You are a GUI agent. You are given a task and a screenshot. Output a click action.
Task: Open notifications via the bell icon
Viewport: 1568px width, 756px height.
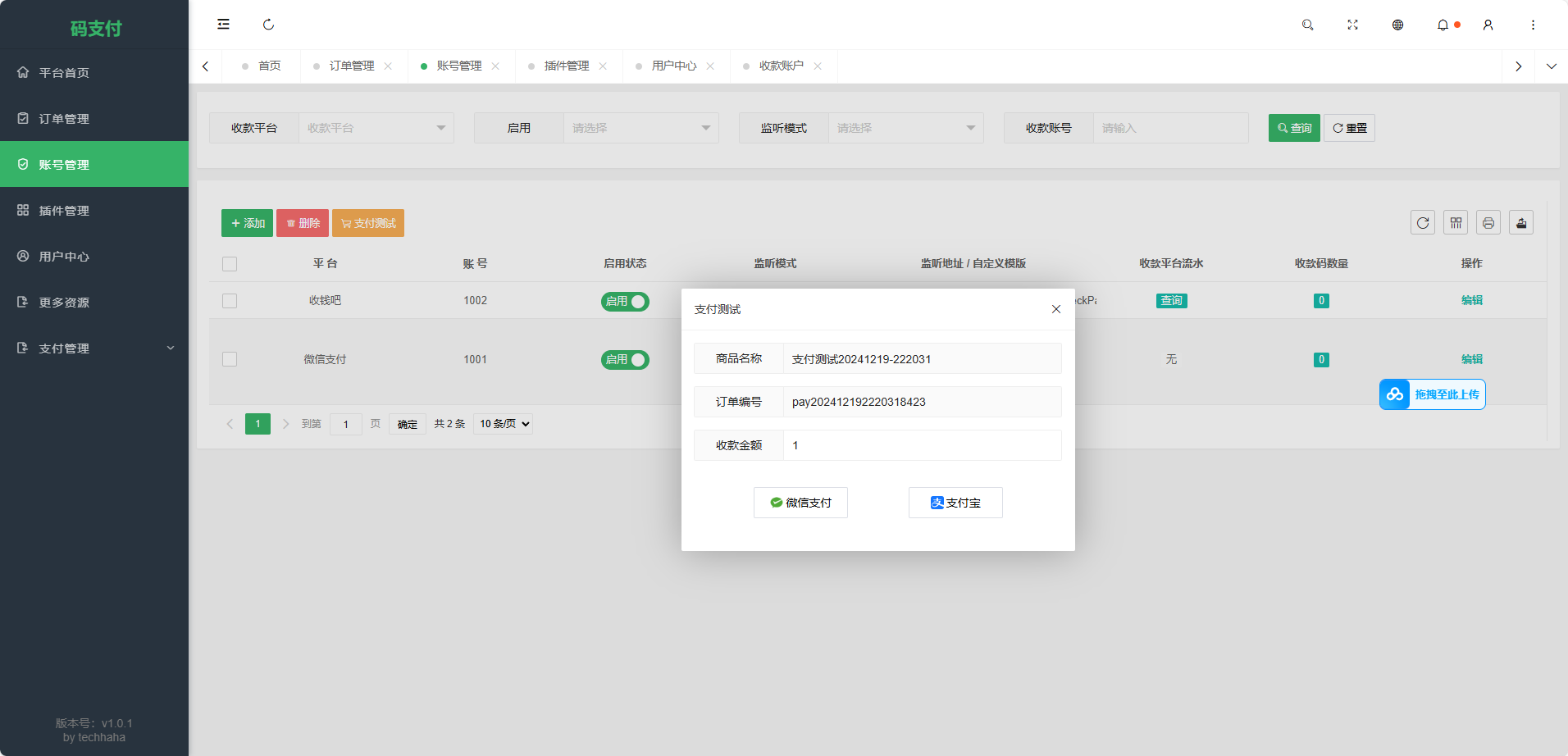pyautogui.click(x=1443, y=25)
